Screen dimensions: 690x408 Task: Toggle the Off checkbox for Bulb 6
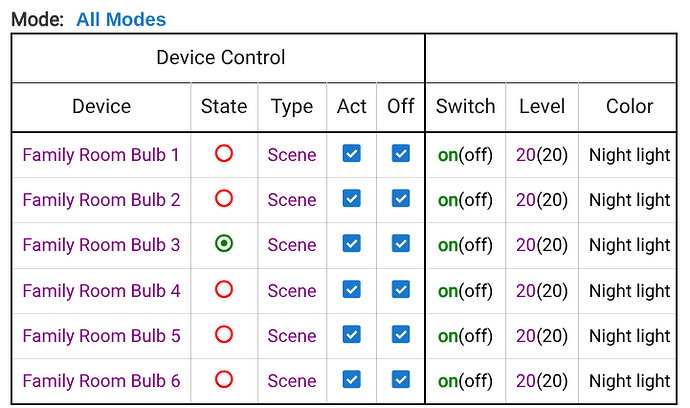(x=401, y=380)
